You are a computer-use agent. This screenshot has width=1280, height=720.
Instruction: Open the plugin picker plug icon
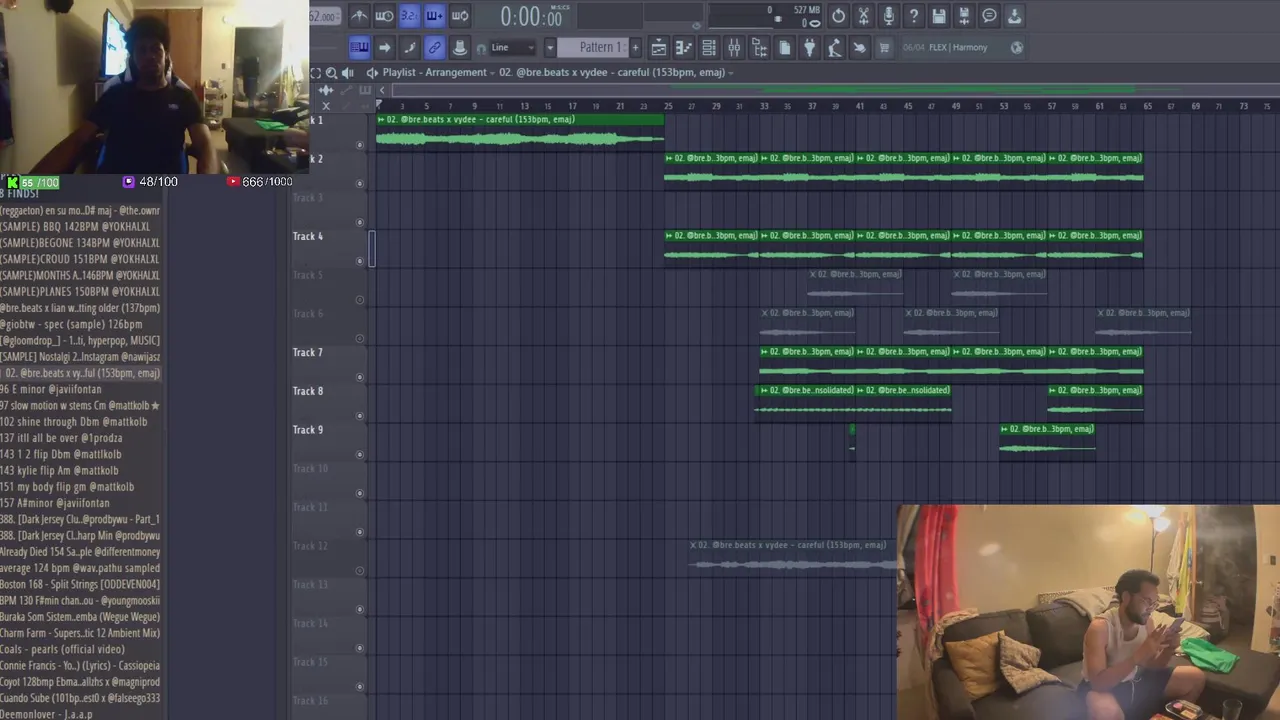[x=809, y=47]
